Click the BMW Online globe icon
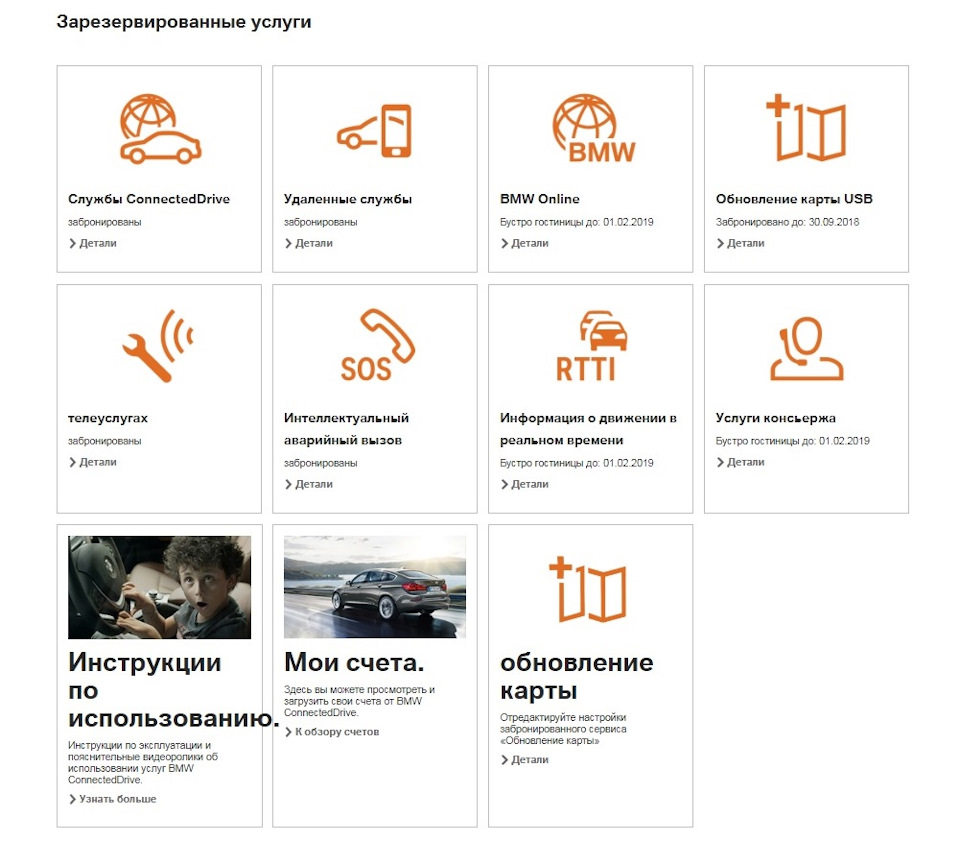This screenshot has height=841, width=960. click(593, 129)
